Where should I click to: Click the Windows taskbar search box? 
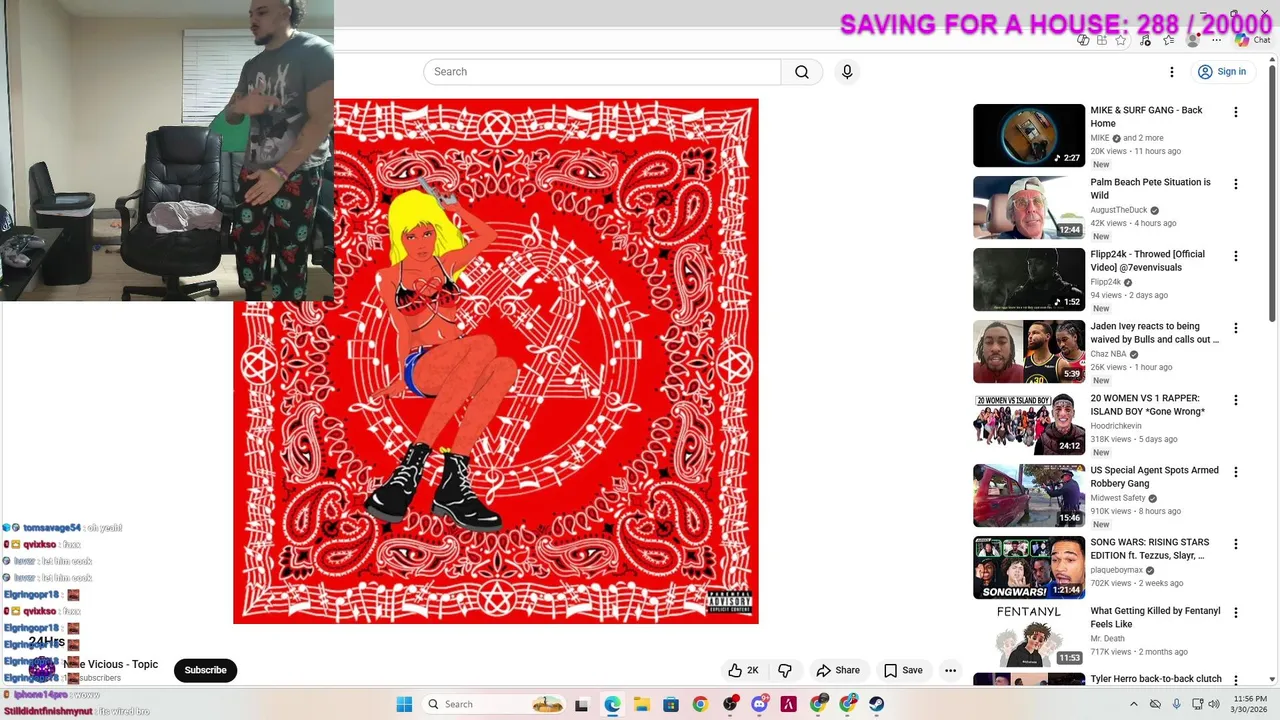[493, 704]
